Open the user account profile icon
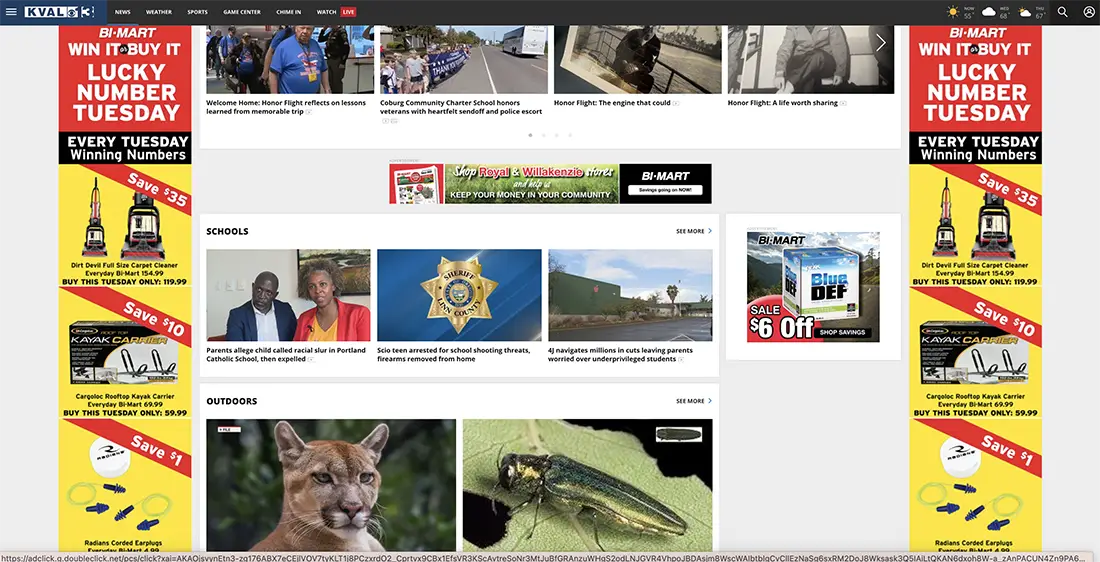The width and height of the screenshot is (1100, 562). (x=1089, y=12)
